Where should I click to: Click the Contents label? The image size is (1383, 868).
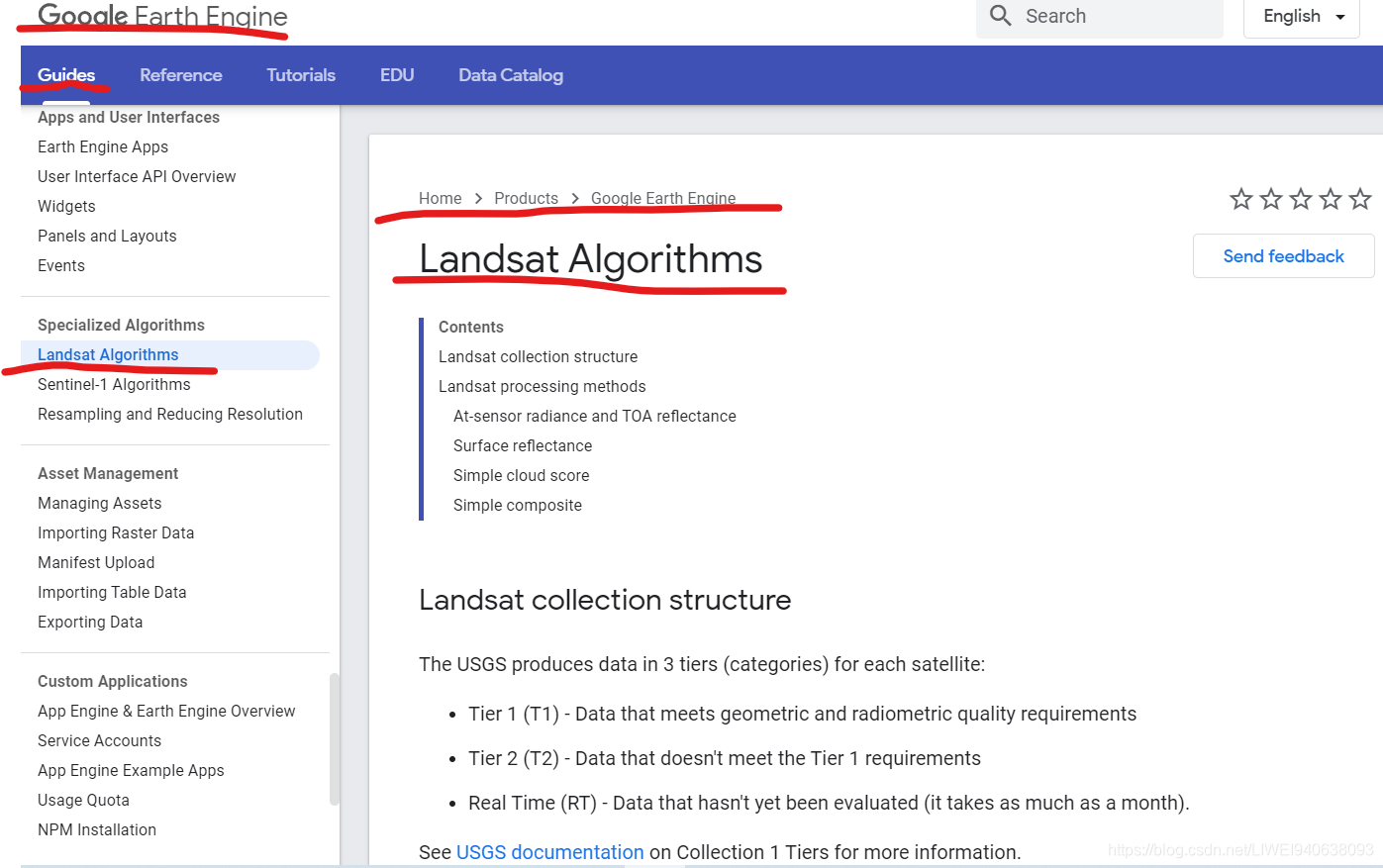[471, 327]
